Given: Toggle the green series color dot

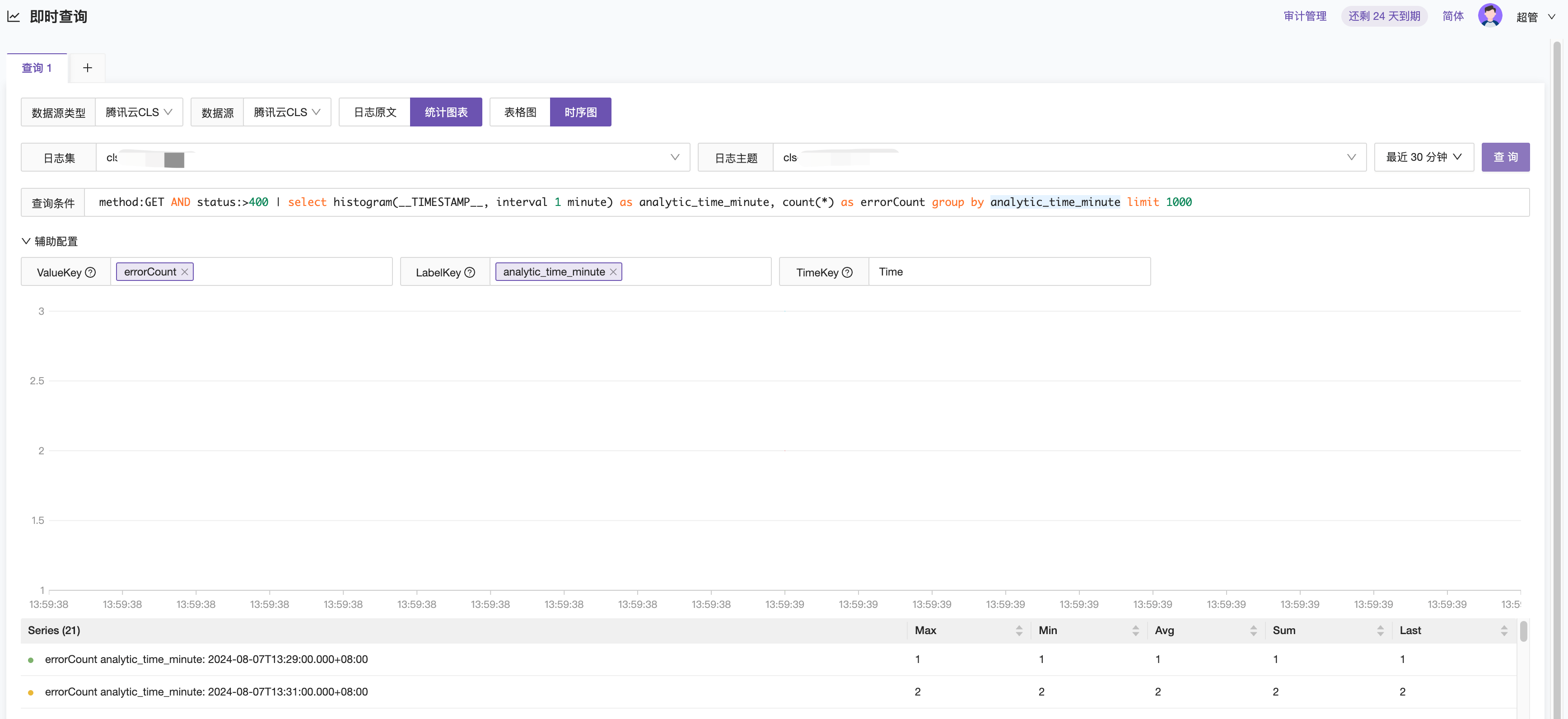Looking at the screenshot, I should [30, 659].
